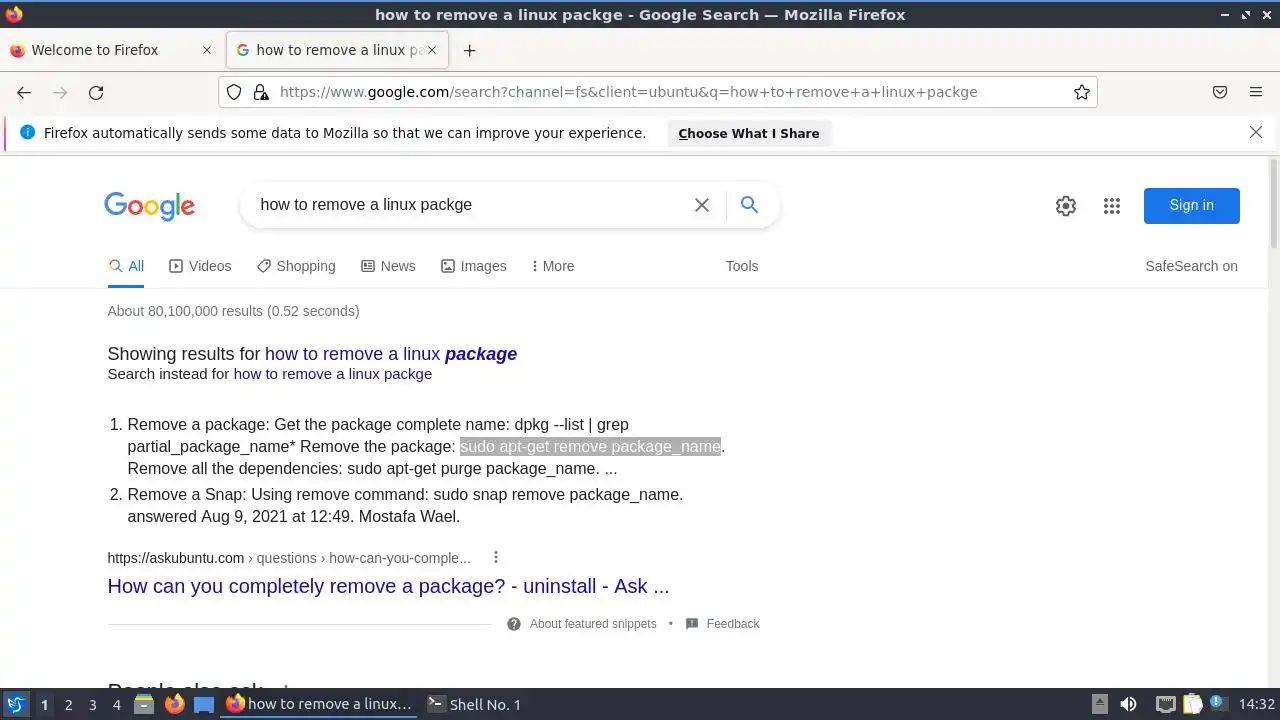Click the highlighted sudo apt-get remove text
This screenshot has height=720, width=1280.
590,446
